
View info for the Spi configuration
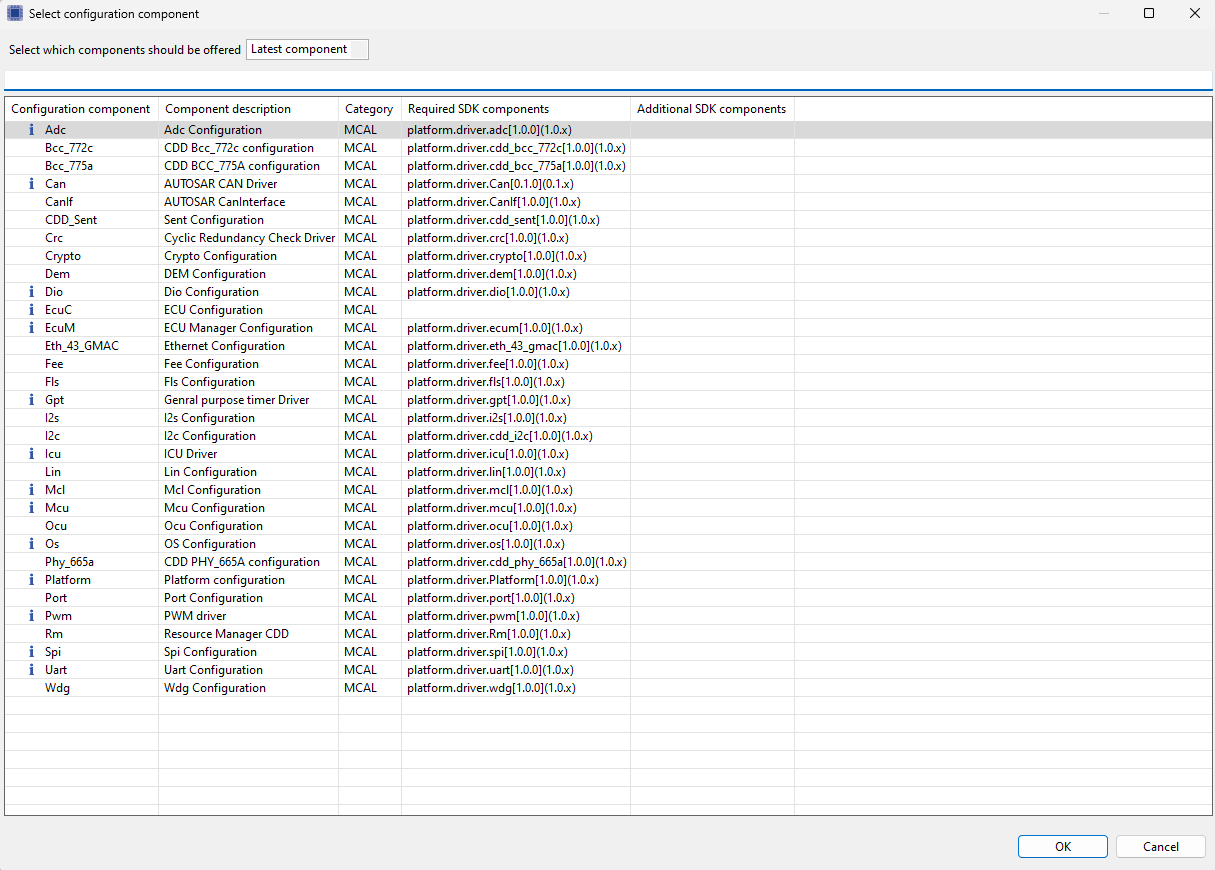(x=30, y=651)
